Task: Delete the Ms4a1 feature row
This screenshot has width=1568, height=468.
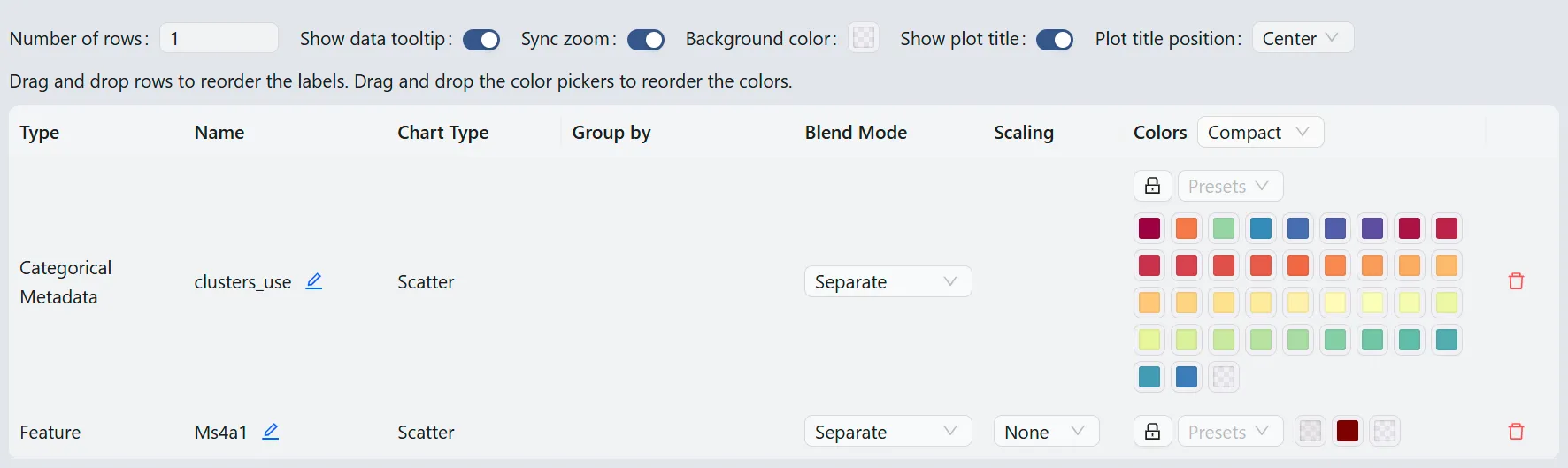Action: 1516,432
